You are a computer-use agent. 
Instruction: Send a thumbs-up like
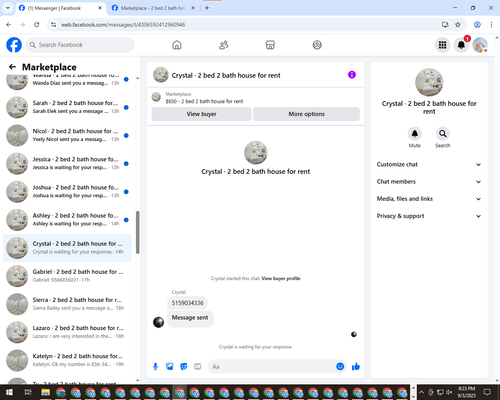tap(356, 367)
